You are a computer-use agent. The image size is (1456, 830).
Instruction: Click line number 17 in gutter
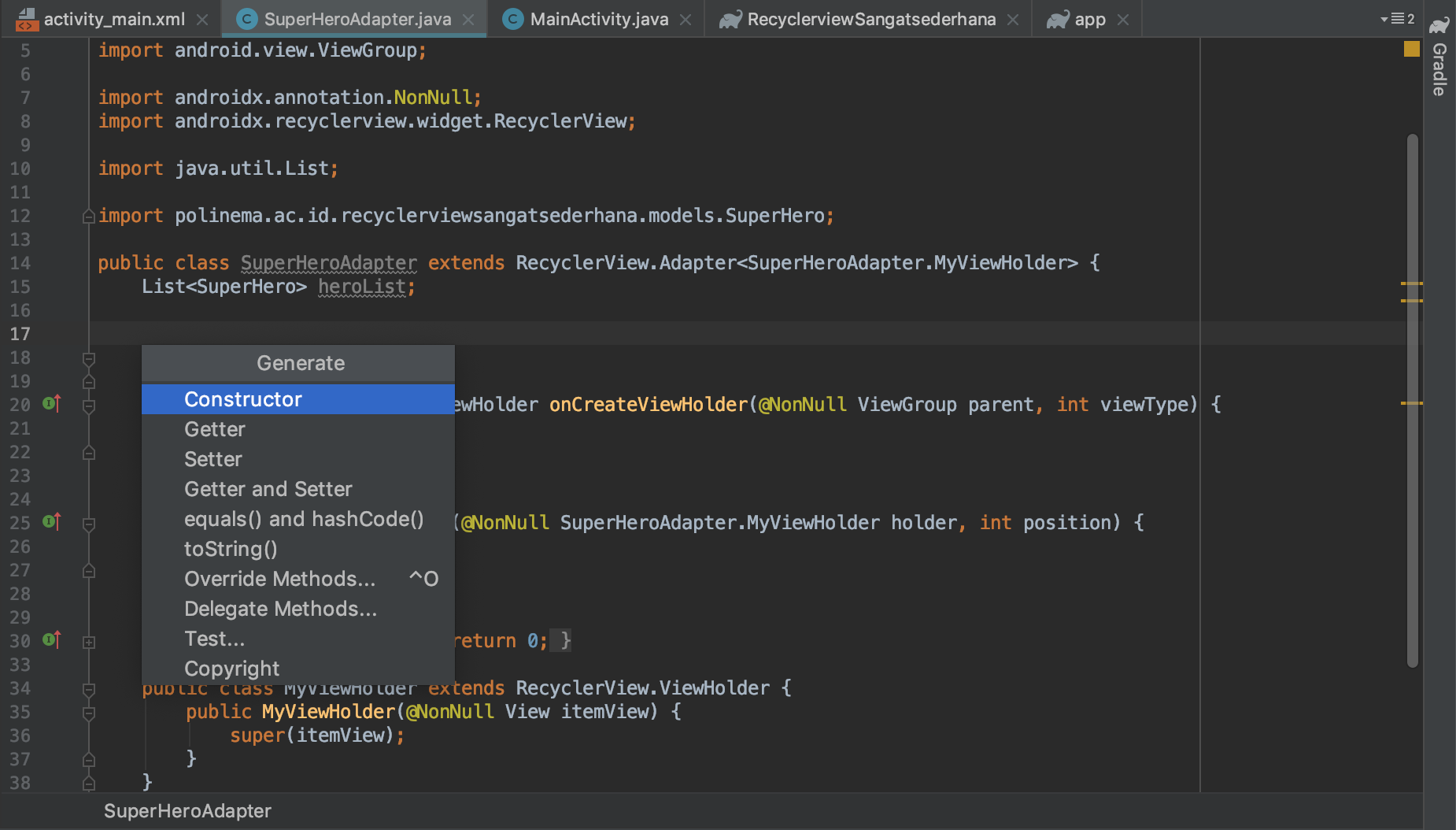20,334
